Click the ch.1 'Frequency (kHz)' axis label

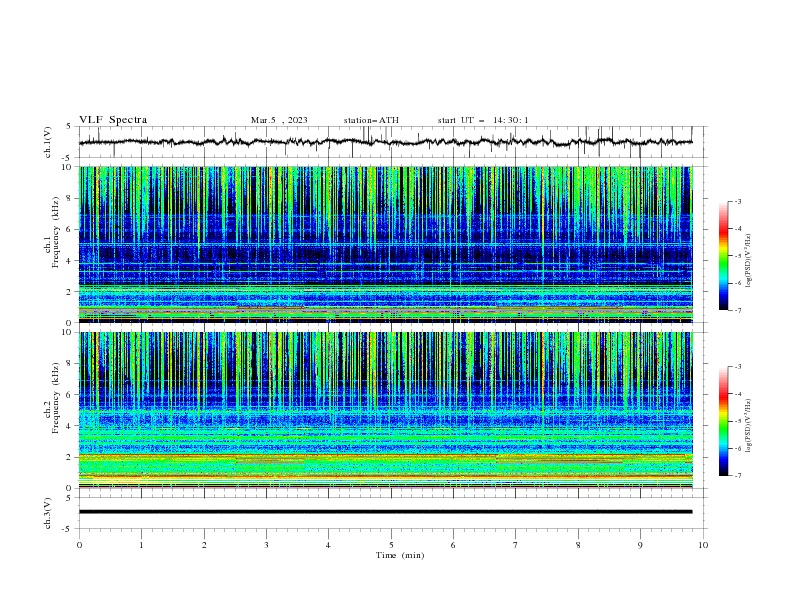[56, 232]
